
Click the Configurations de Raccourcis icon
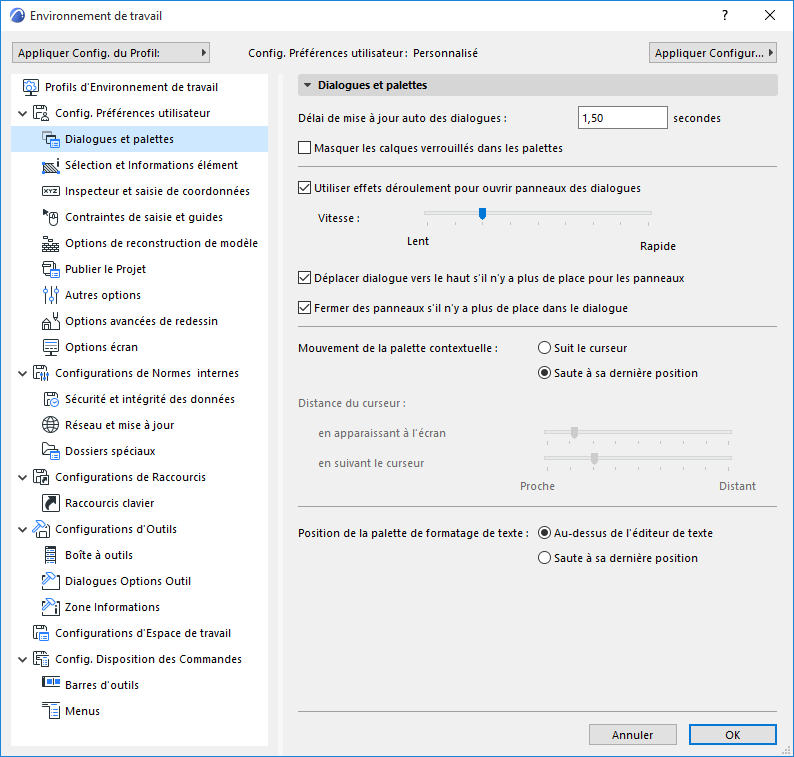click(41, 477)
